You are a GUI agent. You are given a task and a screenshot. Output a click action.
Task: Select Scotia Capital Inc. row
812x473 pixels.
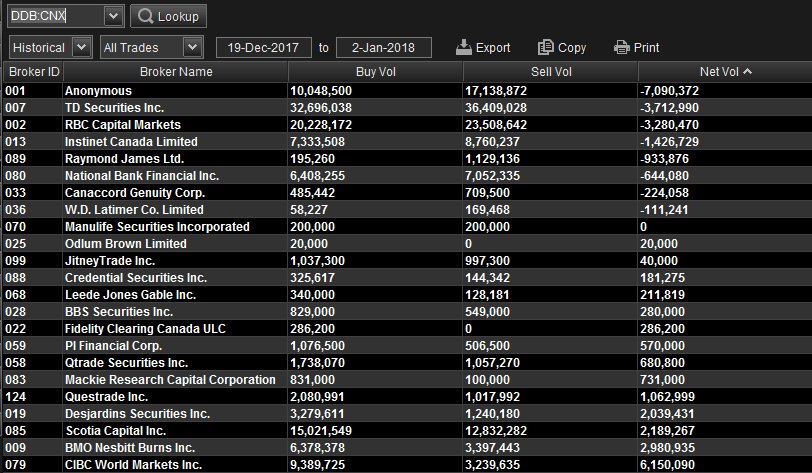point(407,431)
